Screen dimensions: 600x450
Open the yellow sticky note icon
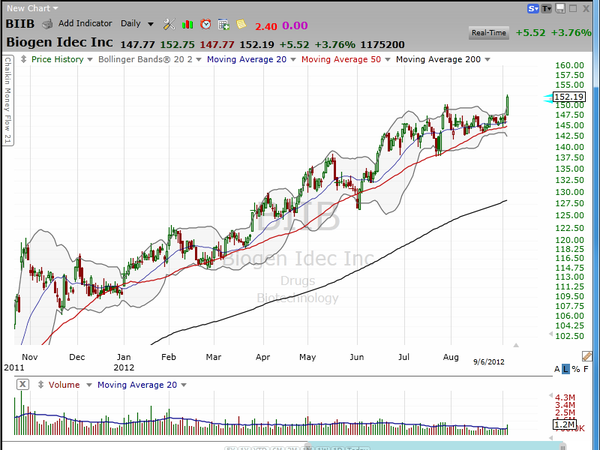click(241, 24)
